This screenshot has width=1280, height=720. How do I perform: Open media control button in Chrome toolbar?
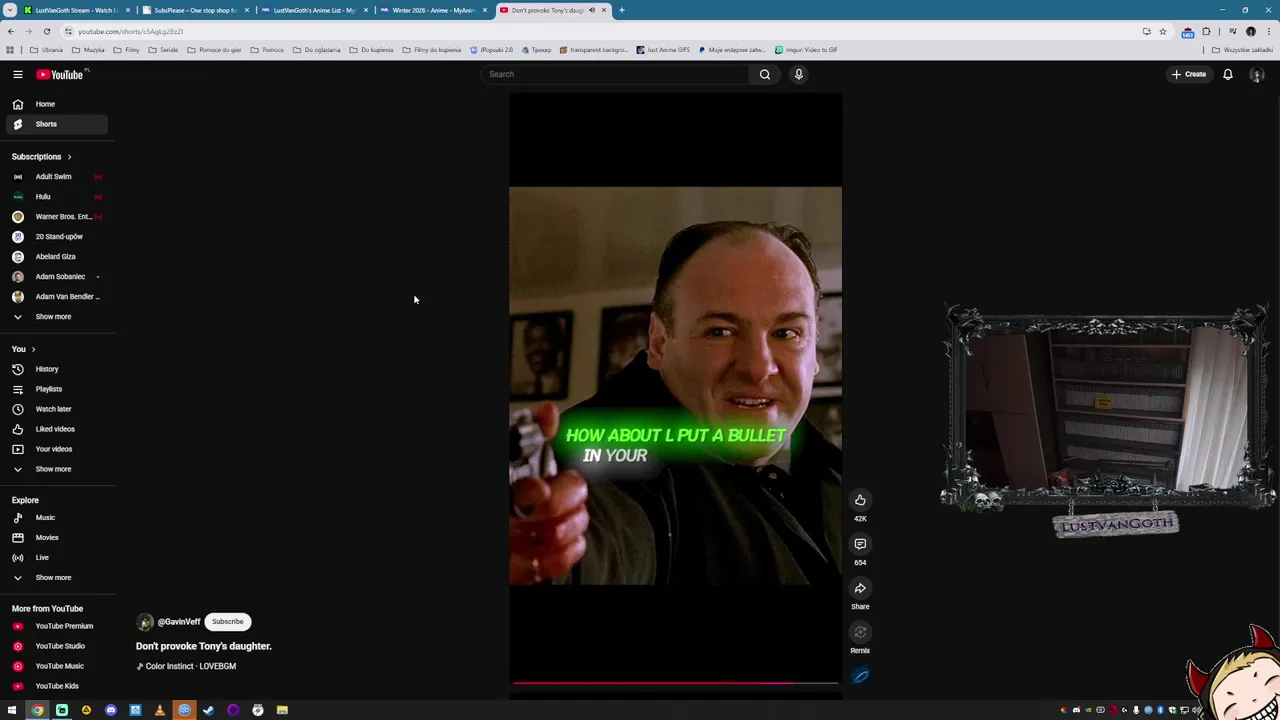(x=1233, y=31)
